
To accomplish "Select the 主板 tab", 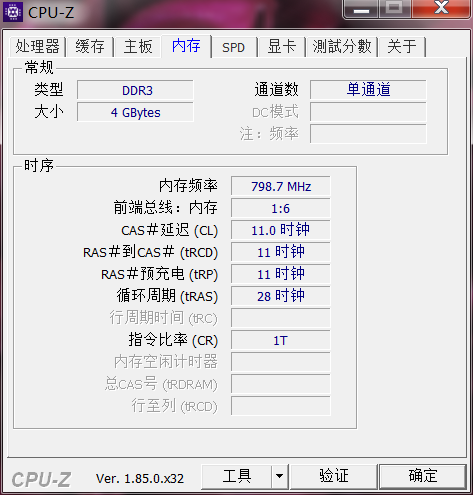I will coord(138,47).
